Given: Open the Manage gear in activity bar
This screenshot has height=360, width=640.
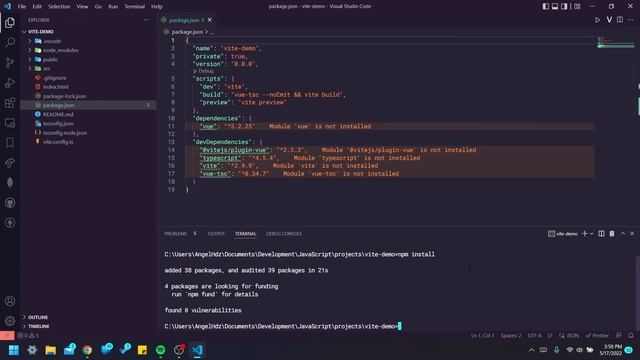Looking at the screenshot, I should tap(10, 321).
